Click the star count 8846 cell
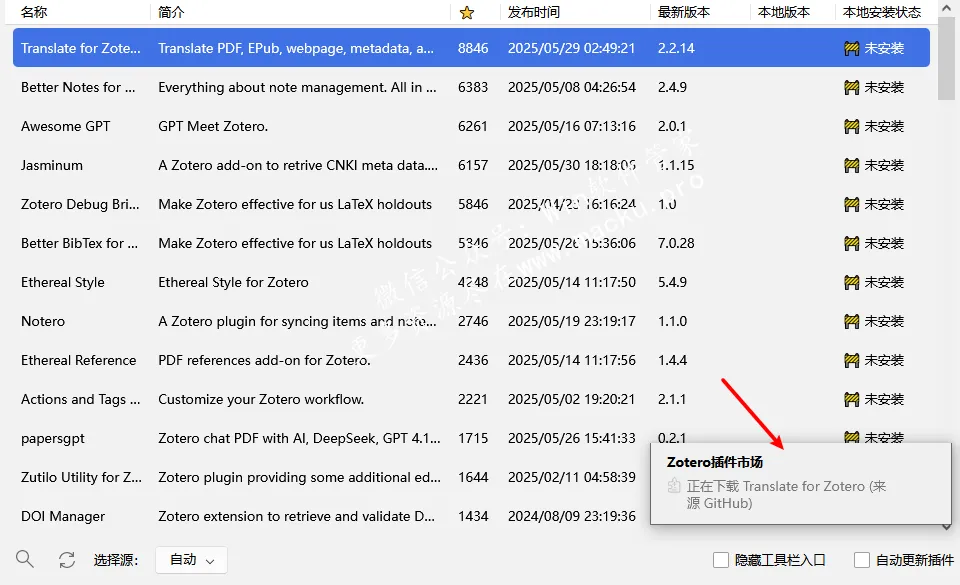This screenshot has height=585, width=960. tap(473, 48)
